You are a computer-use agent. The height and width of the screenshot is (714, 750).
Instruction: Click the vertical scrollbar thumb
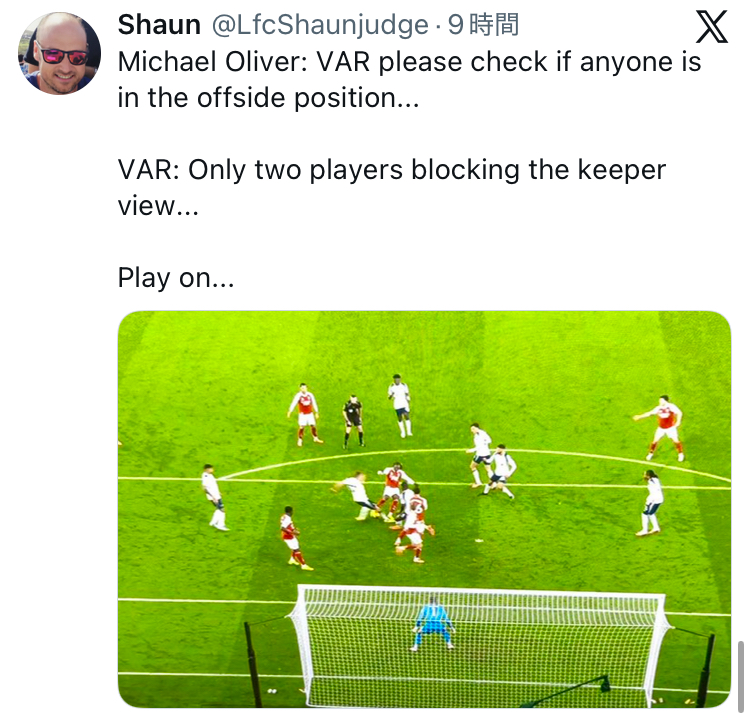pos(741,676)
